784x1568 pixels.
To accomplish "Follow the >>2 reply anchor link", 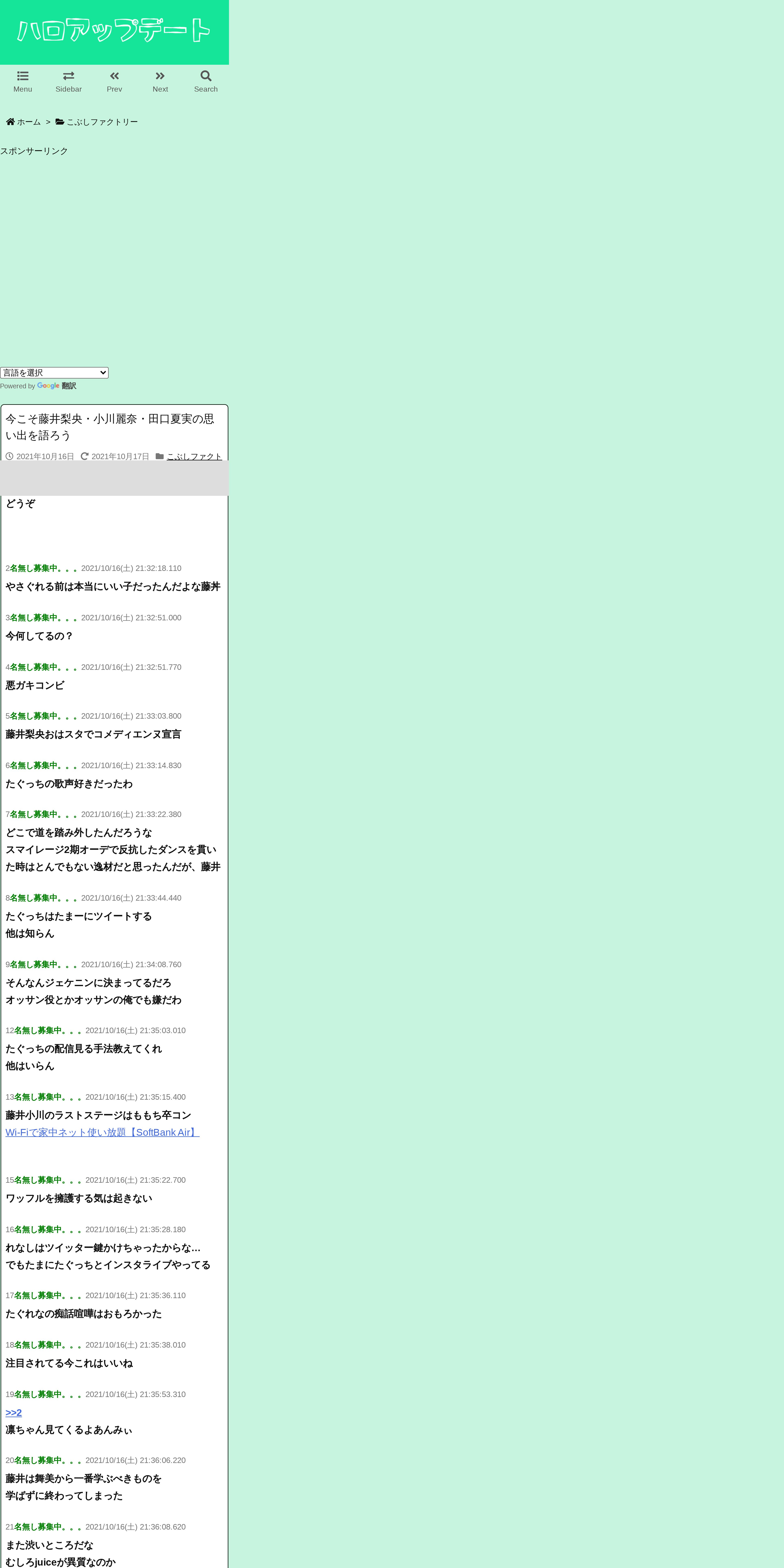I will click(13, 1413).
